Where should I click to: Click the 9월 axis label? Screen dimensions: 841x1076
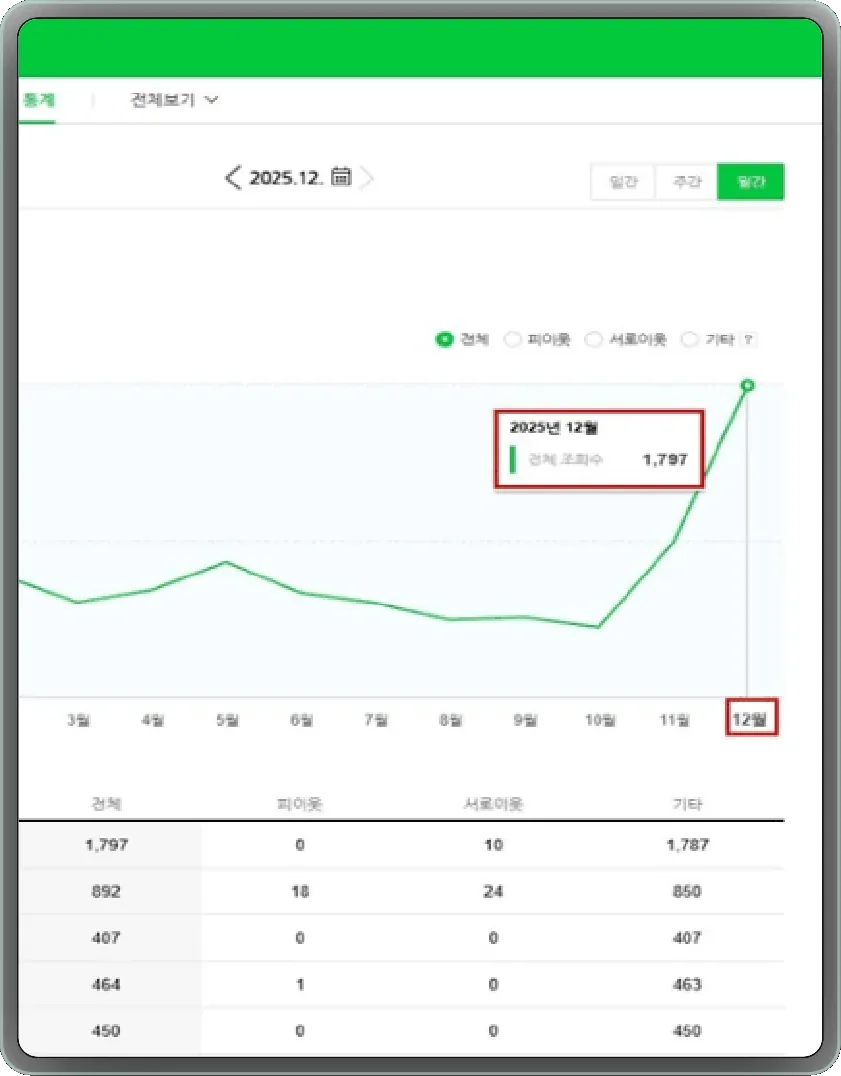point(525,720)
